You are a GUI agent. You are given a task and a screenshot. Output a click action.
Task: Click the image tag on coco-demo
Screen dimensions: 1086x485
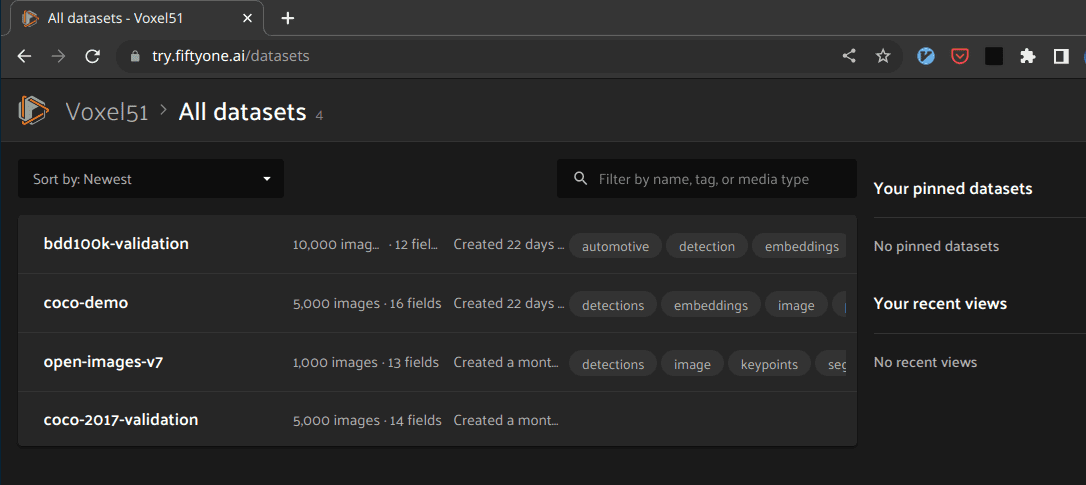pyautogui.click(x=796, y=305)
